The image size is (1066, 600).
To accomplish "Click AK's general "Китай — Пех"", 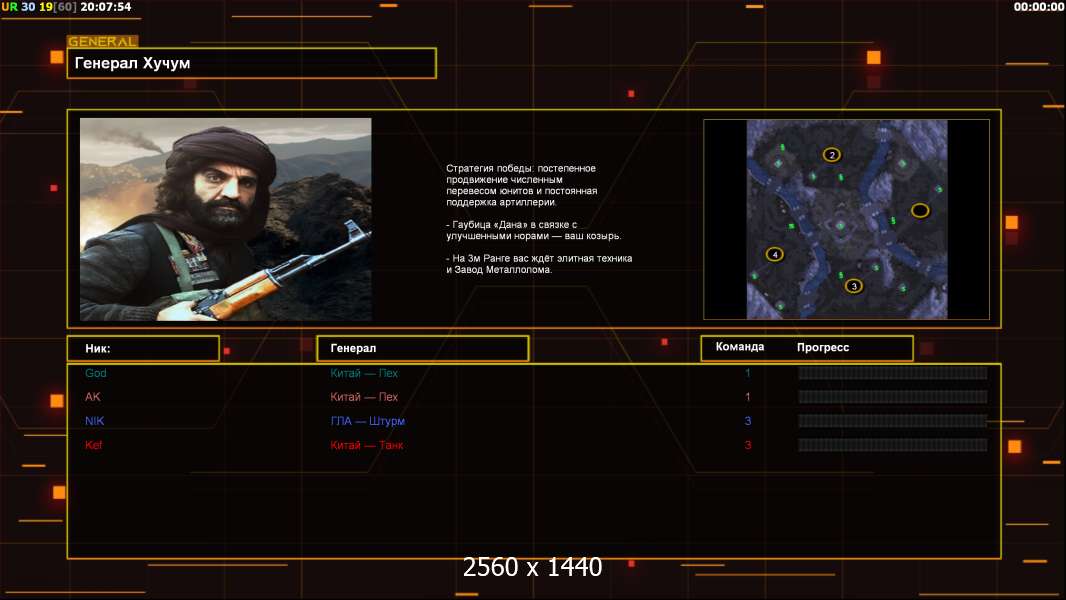I will tap(364, 397).
